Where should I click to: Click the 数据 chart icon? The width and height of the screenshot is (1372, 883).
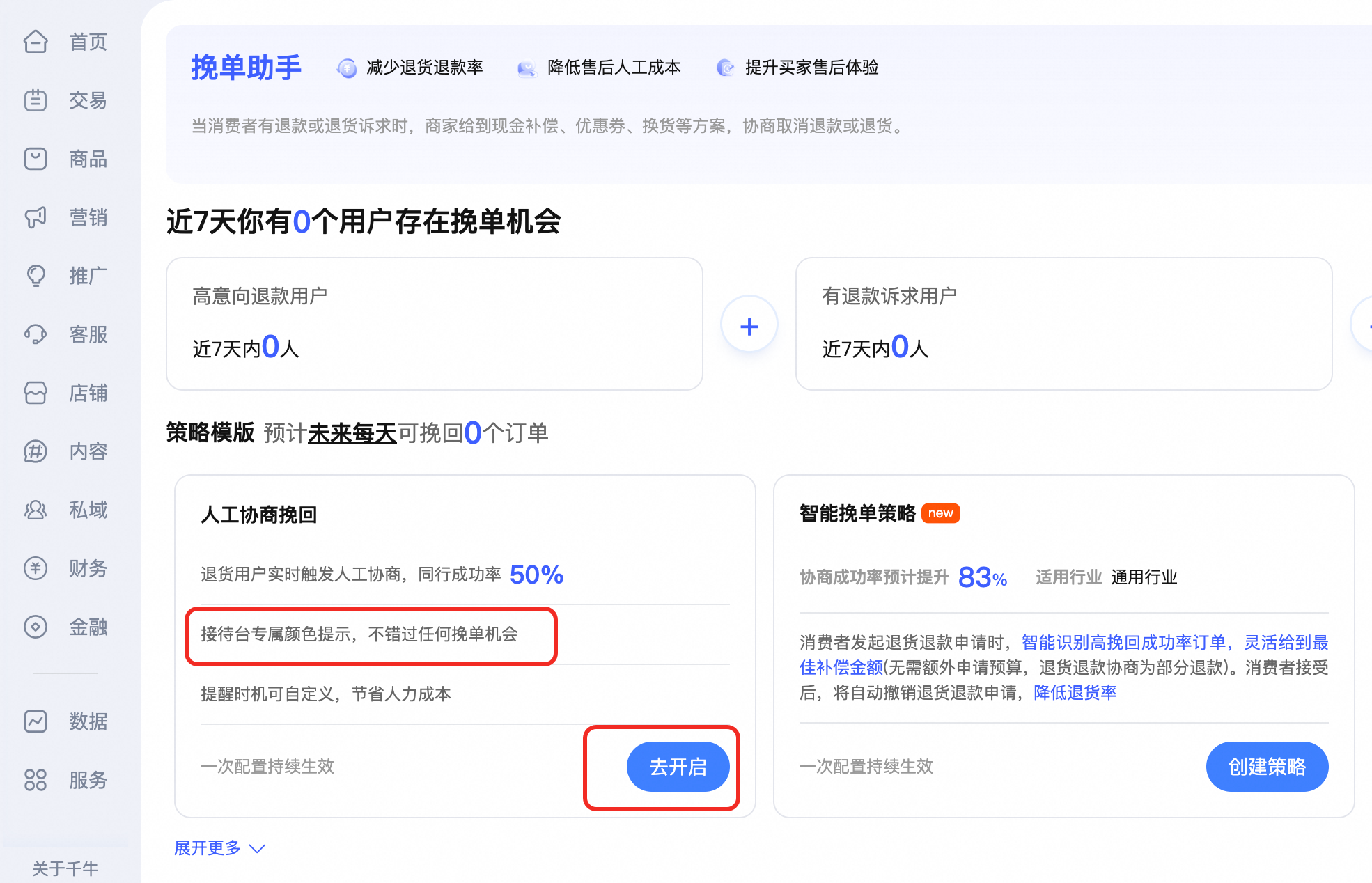36,721
